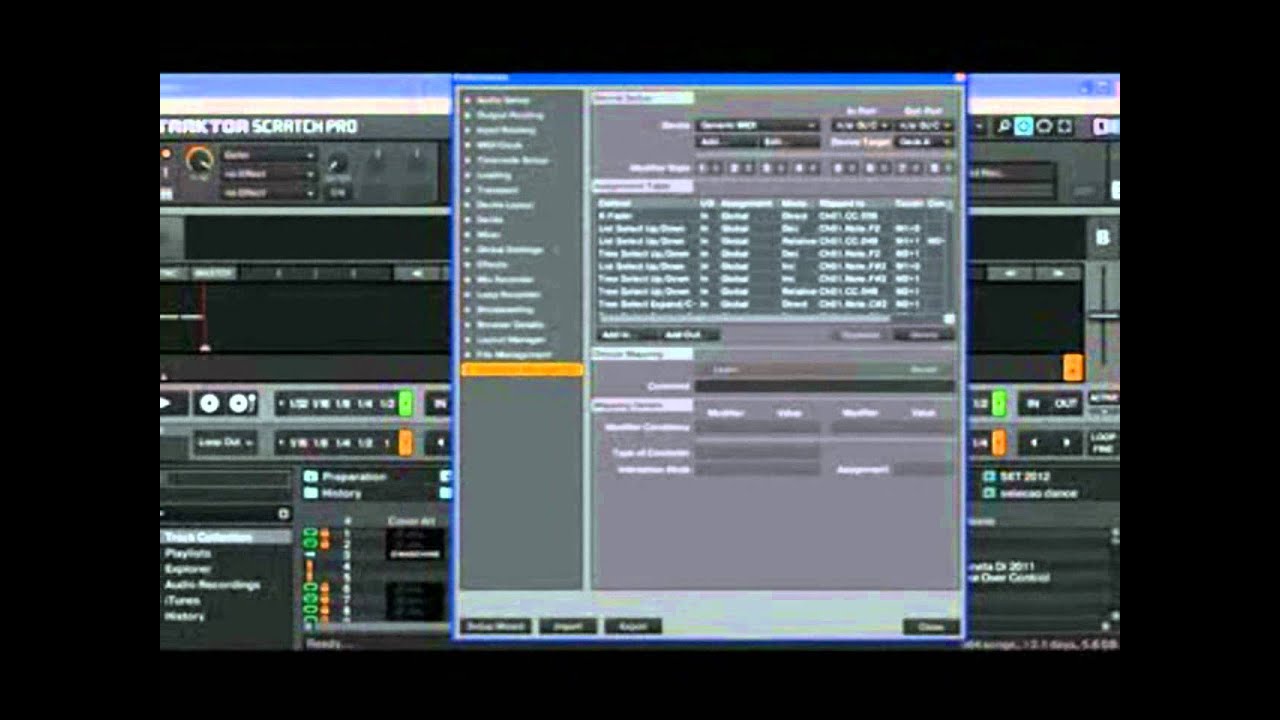The height and width of the screenshot is (720, 1280).
Task: Open Global Settings in the preferences sidebar
Action: [x=509, y=250]
